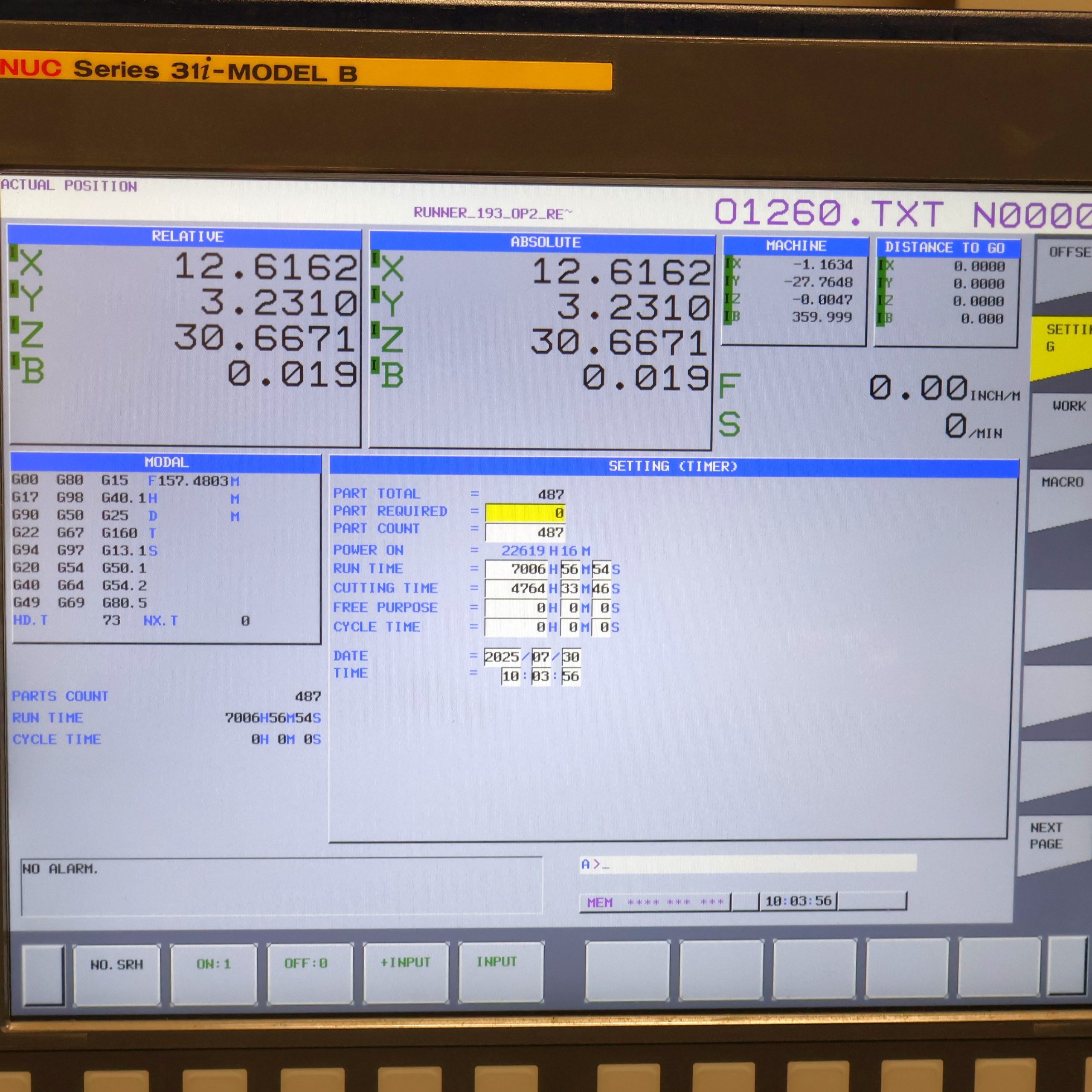
Task: Click the FREE PURPOSE hours field
Action: [516, 608]
